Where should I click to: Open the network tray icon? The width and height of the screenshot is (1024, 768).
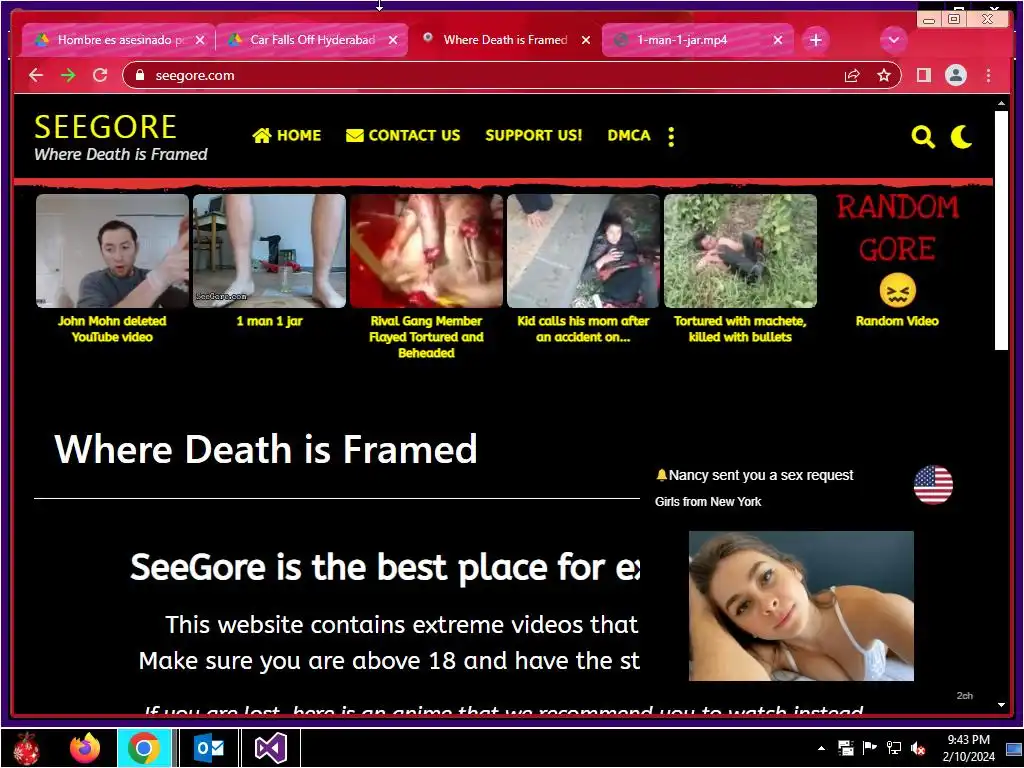pos(893,748)
